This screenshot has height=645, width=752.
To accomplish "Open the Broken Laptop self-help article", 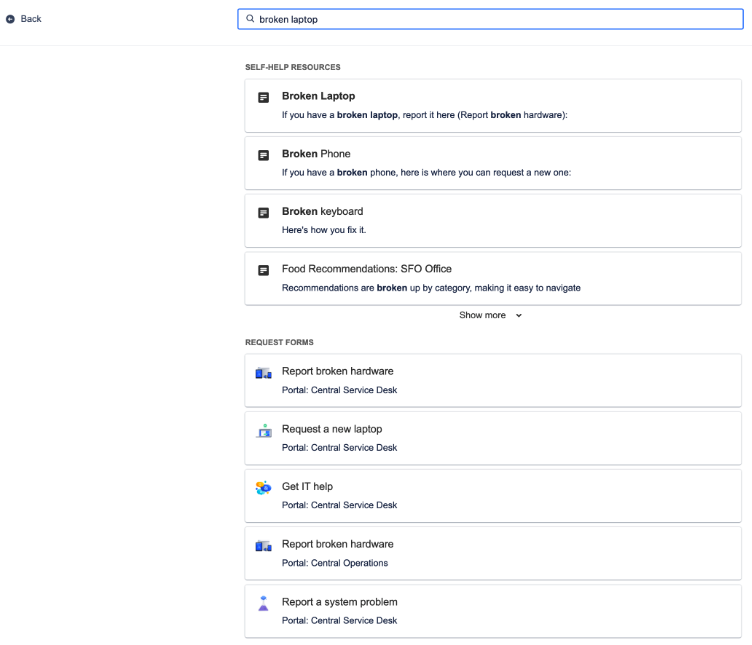I will point(318,96).
